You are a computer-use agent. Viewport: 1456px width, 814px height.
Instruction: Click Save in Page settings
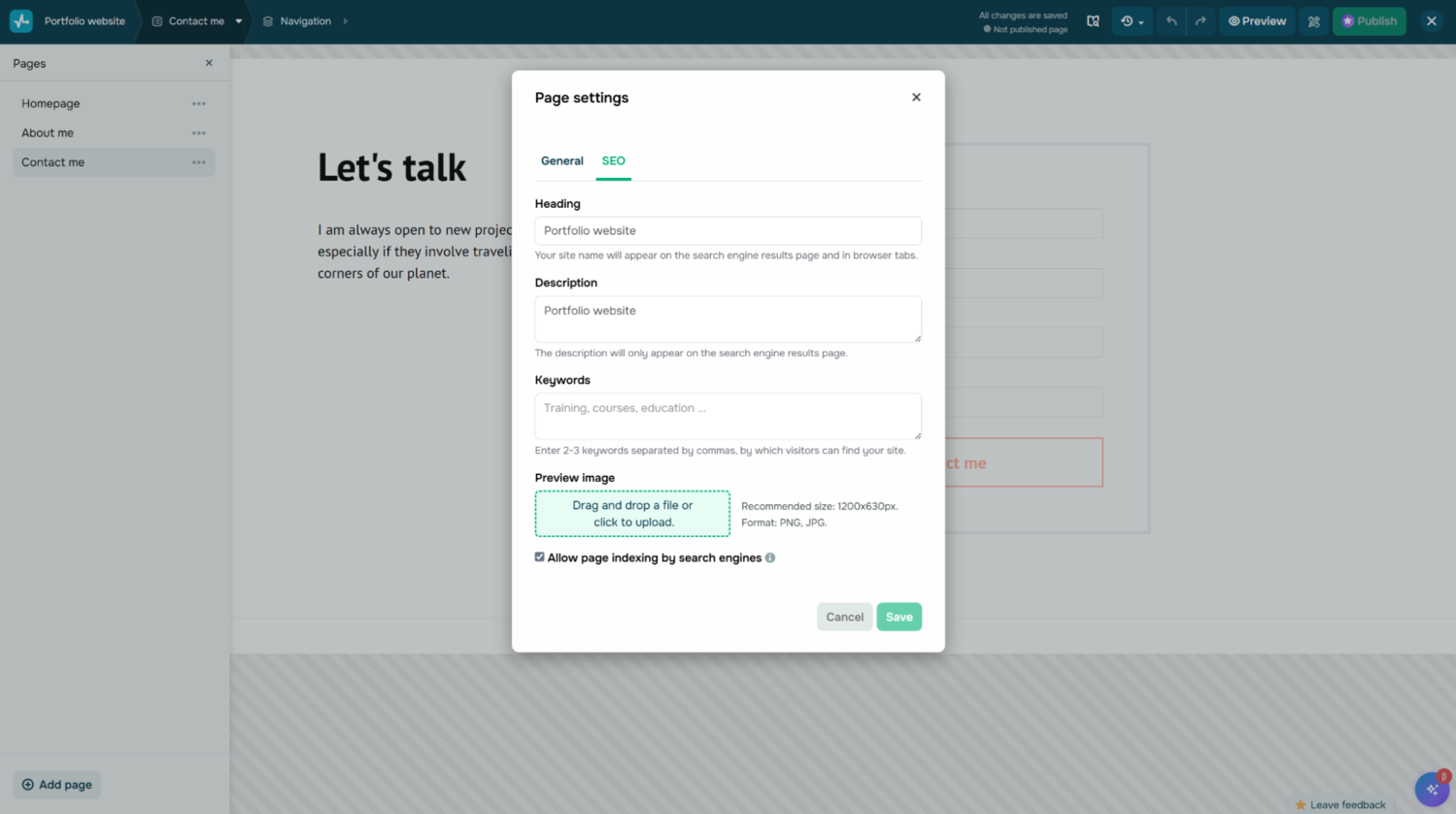tap(898, 617)
